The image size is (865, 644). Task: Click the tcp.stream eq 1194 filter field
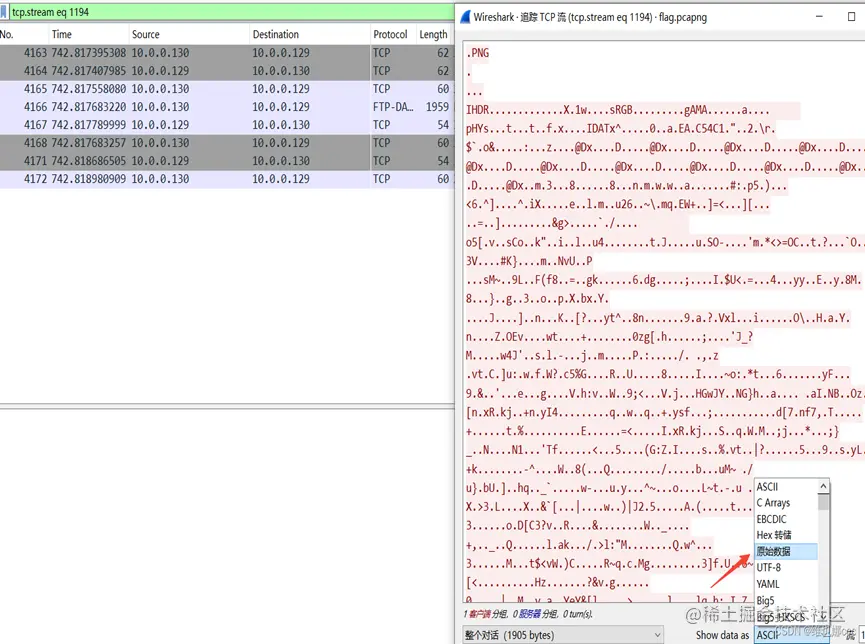point(232,12)
